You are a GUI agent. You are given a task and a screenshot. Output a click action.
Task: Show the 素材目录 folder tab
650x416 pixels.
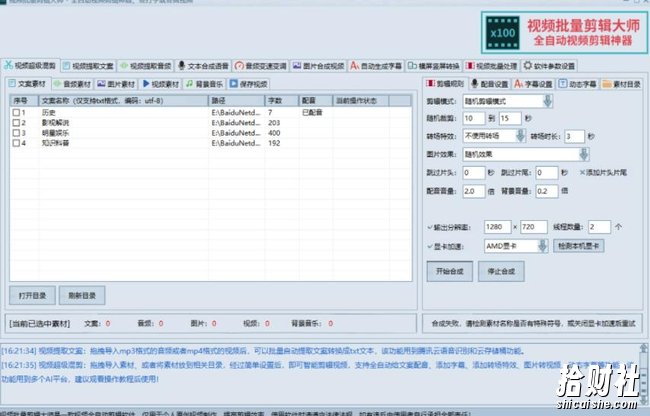(x=621, y=84)
